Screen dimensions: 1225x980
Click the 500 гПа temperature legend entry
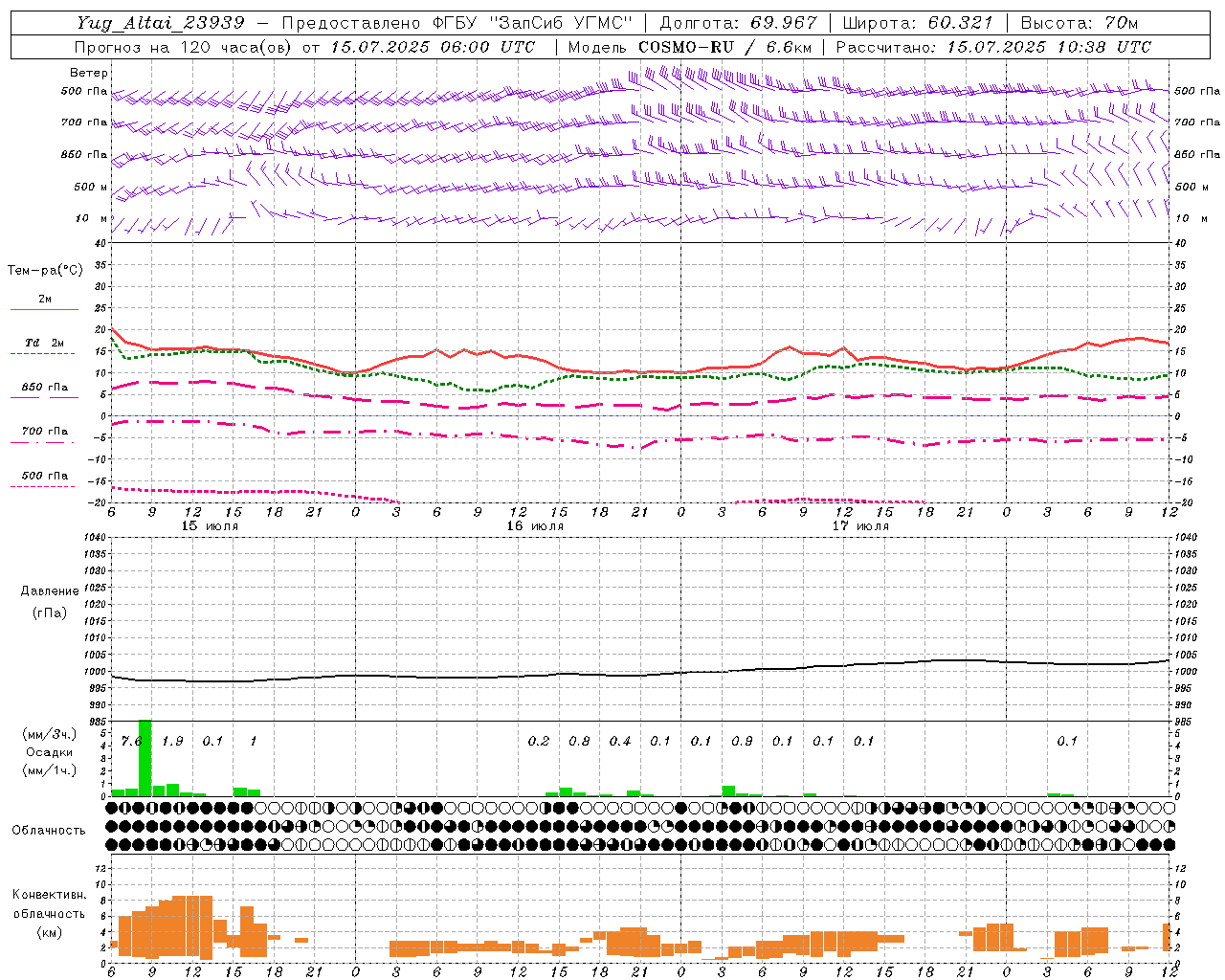(x=45, y=476)
